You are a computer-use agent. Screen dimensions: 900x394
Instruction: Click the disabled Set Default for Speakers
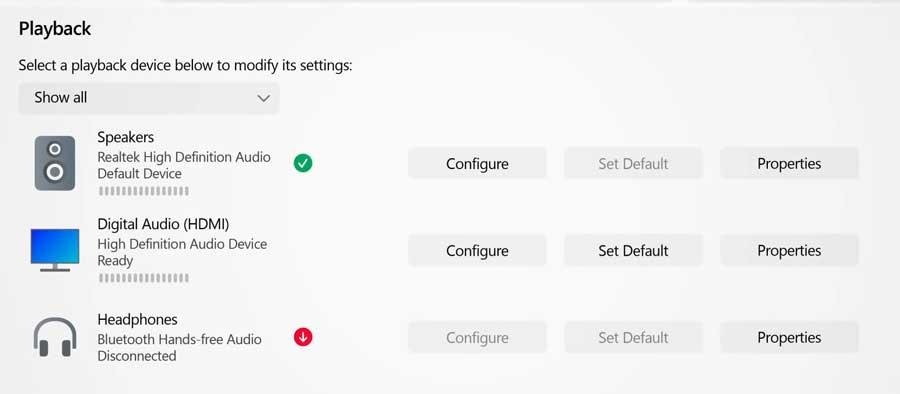pyautogui.click(x=633, y=164)
